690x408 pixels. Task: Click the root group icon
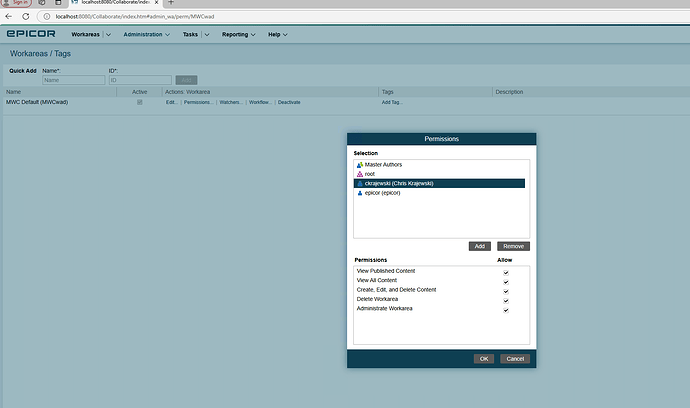(360, 174)
